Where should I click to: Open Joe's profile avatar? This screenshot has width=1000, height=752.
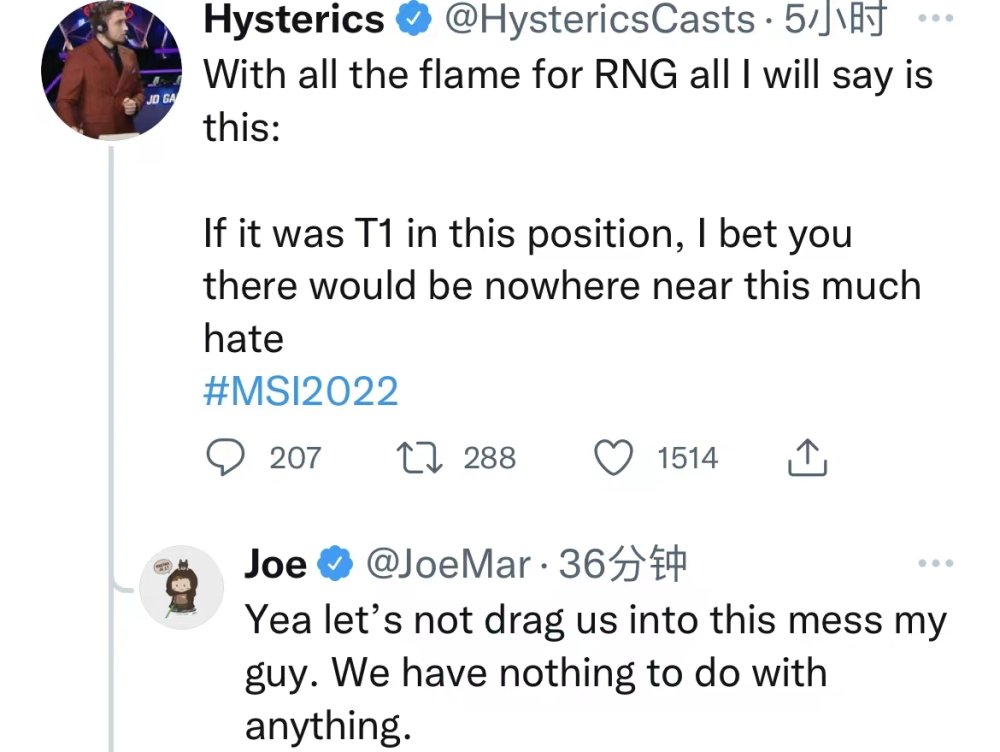click(179, 587)
